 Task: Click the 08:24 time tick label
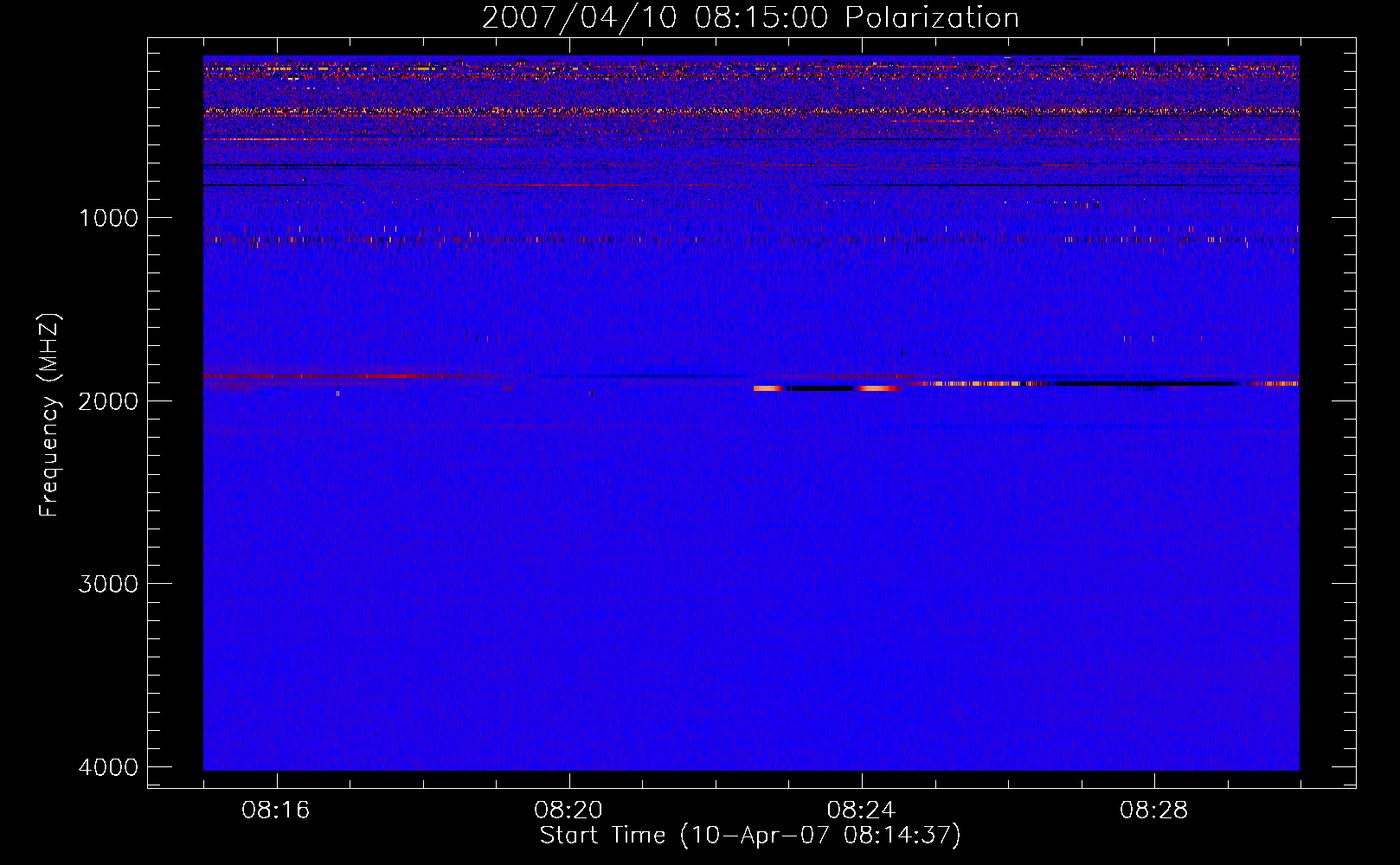coord(861,811)
